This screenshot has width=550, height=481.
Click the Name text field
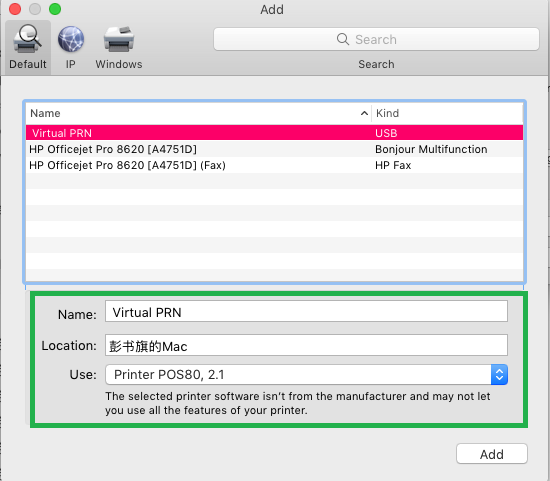306,311
